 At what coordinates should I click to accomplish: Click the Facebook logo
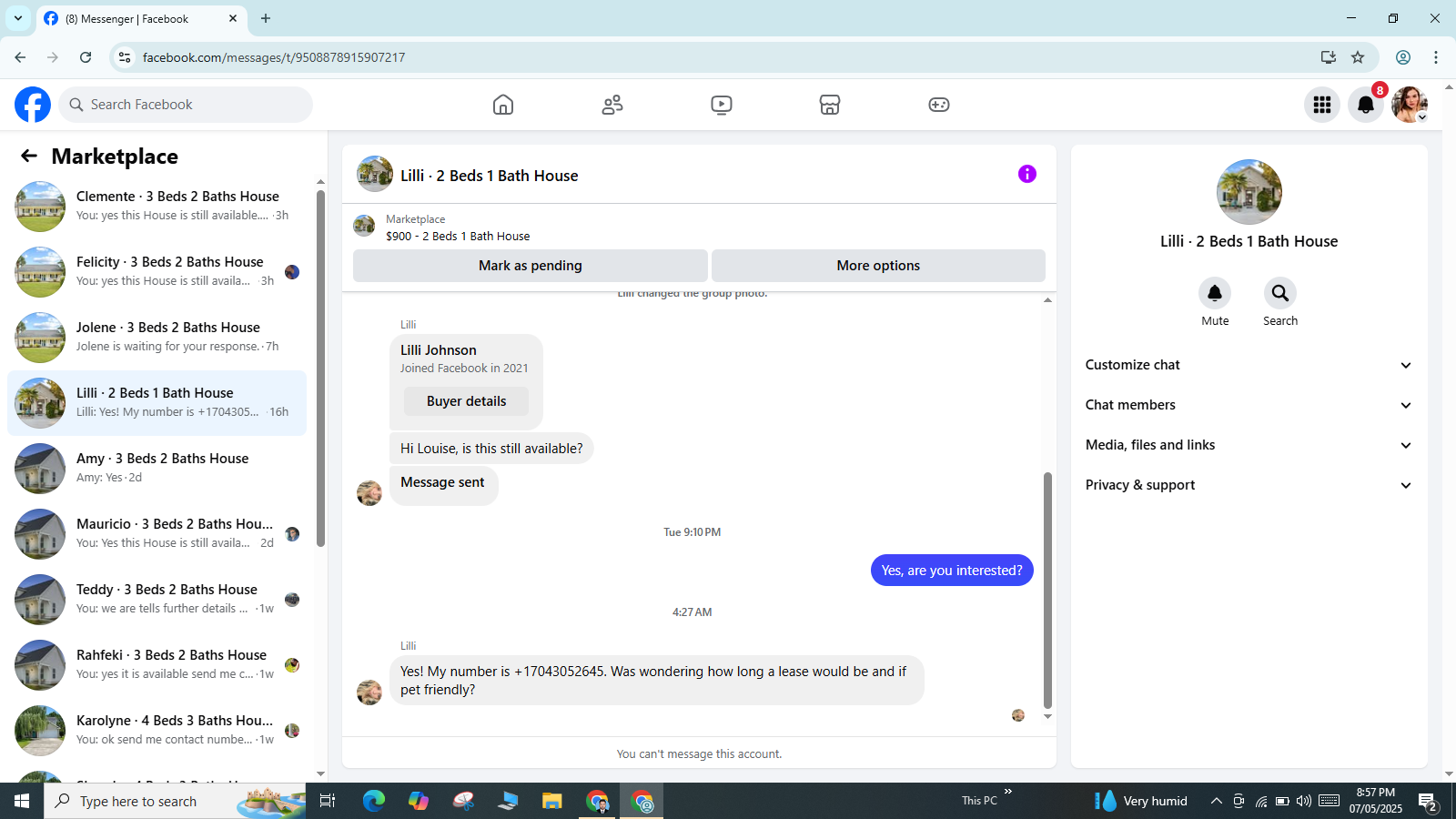33,105
